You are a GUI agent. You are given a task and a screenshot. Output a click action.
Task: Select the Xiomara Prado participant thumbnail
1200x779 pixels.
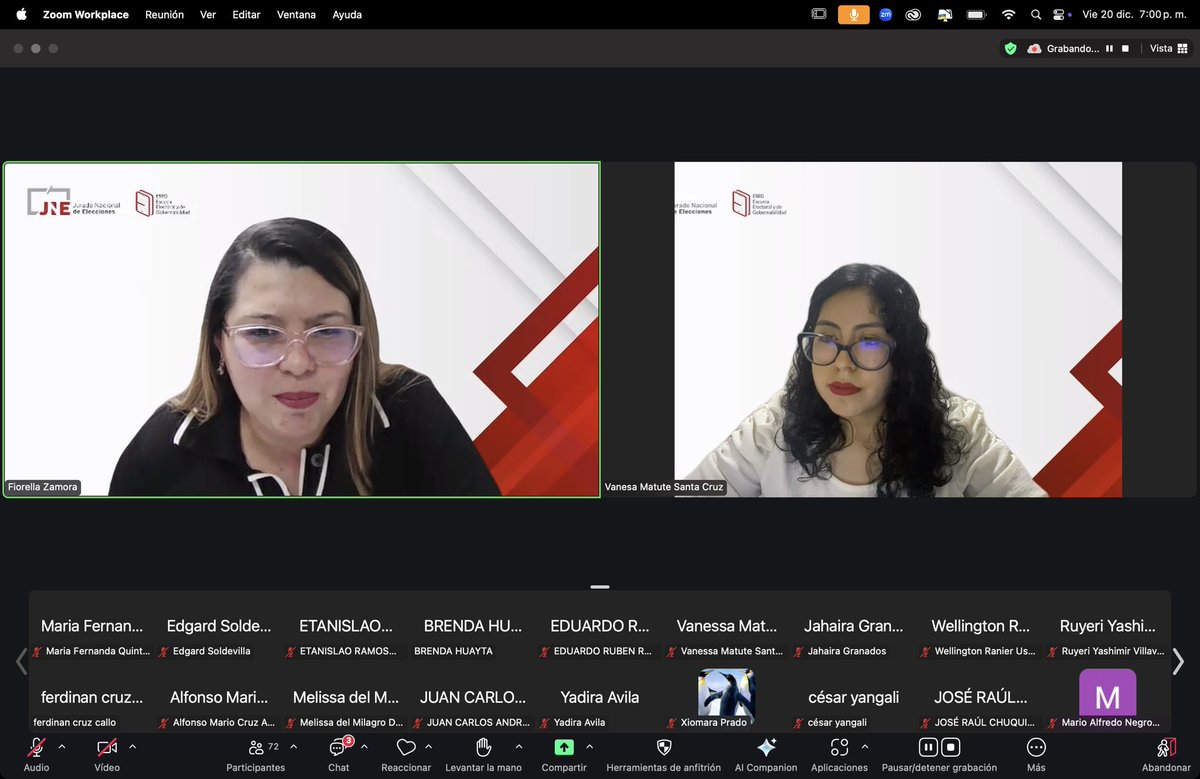click(726, 697)
